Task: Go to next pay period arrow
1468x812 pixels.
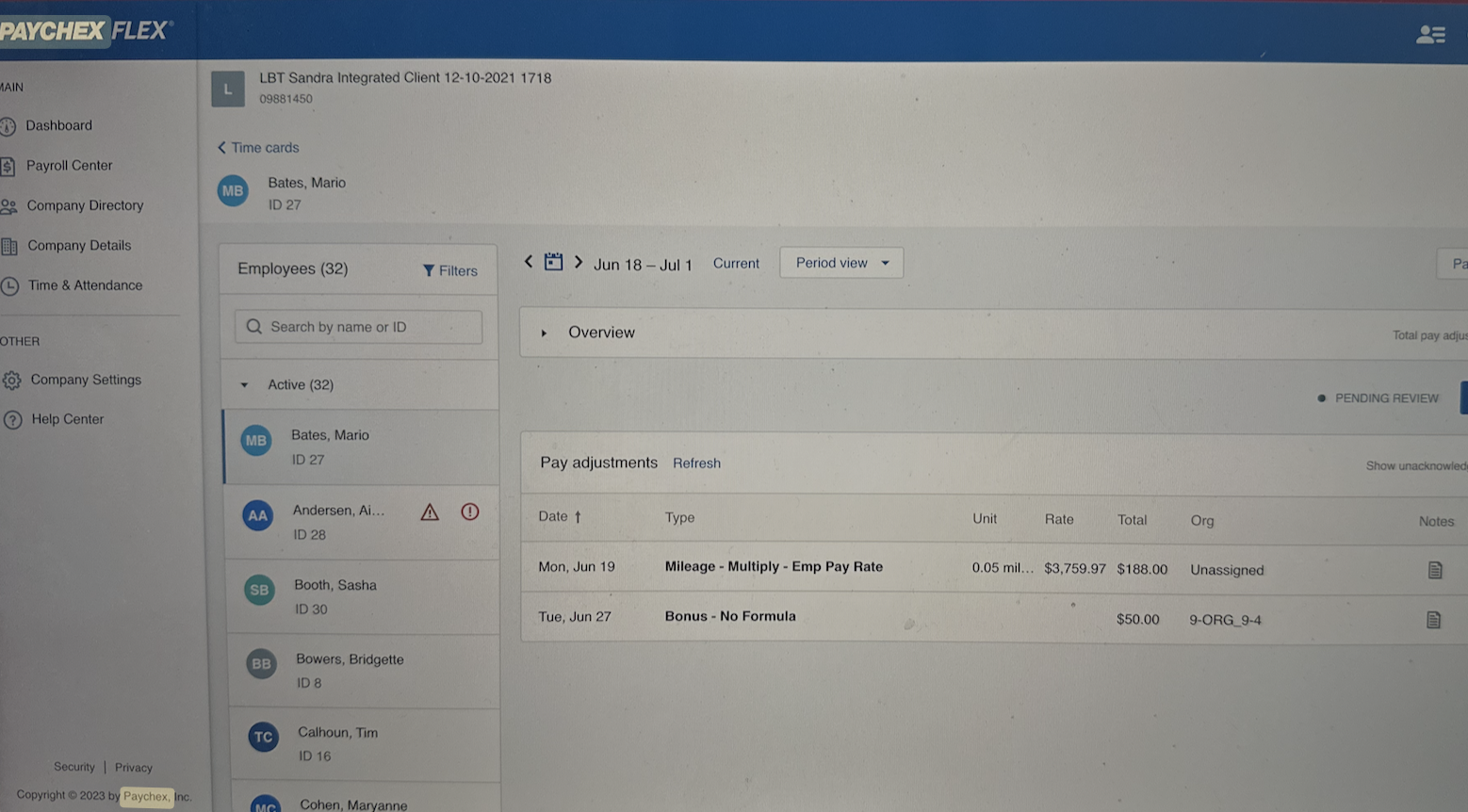Action: [x=579, y=262]
